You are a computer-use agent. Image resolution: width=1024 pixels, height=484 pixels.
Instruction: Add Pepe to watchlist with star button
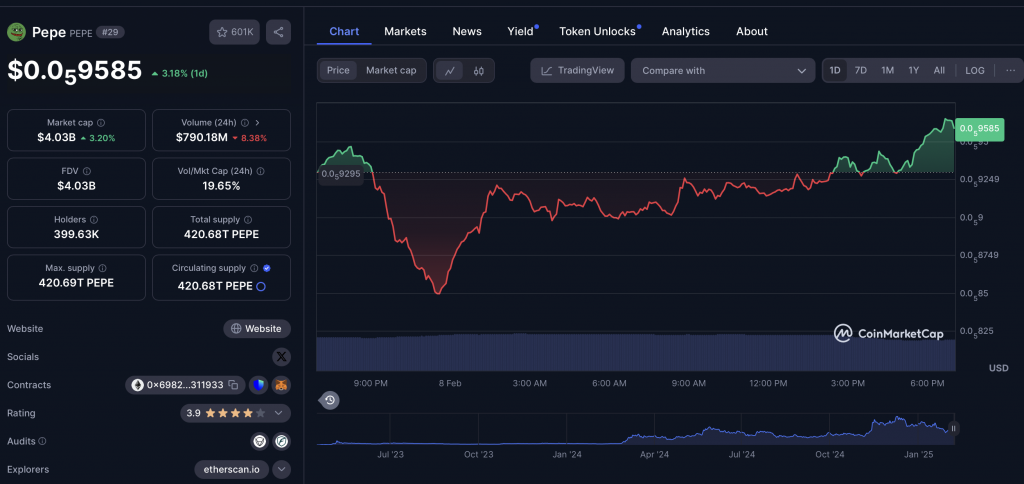pyautogui.click(x=234, y=32)
